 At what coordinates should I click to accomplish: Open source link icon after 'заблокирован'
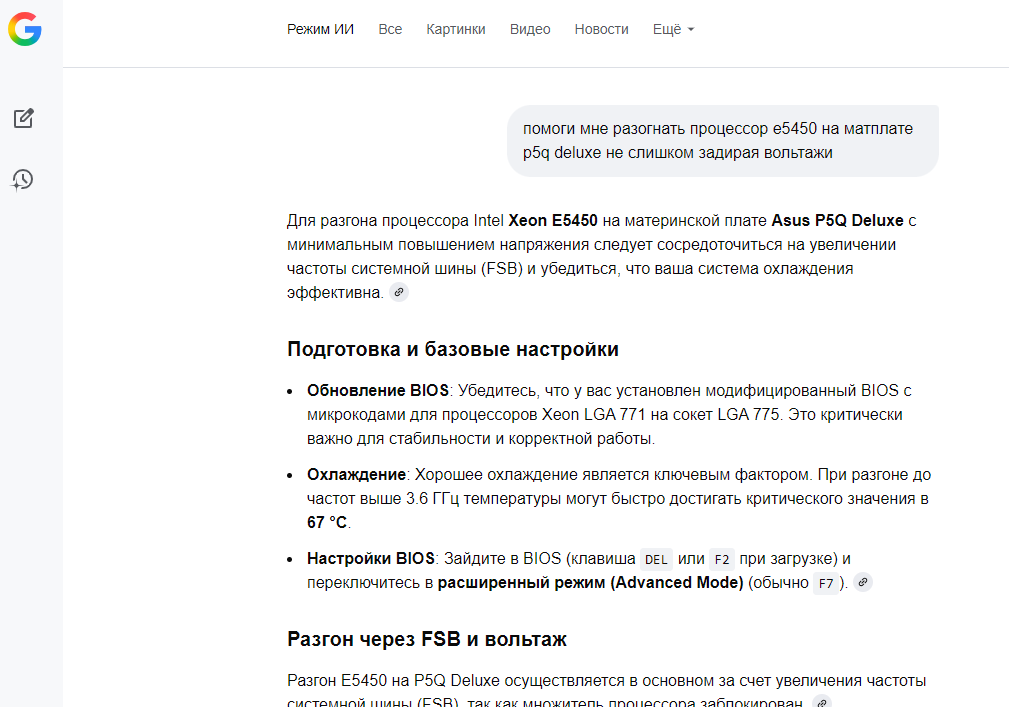coord(822,701)
